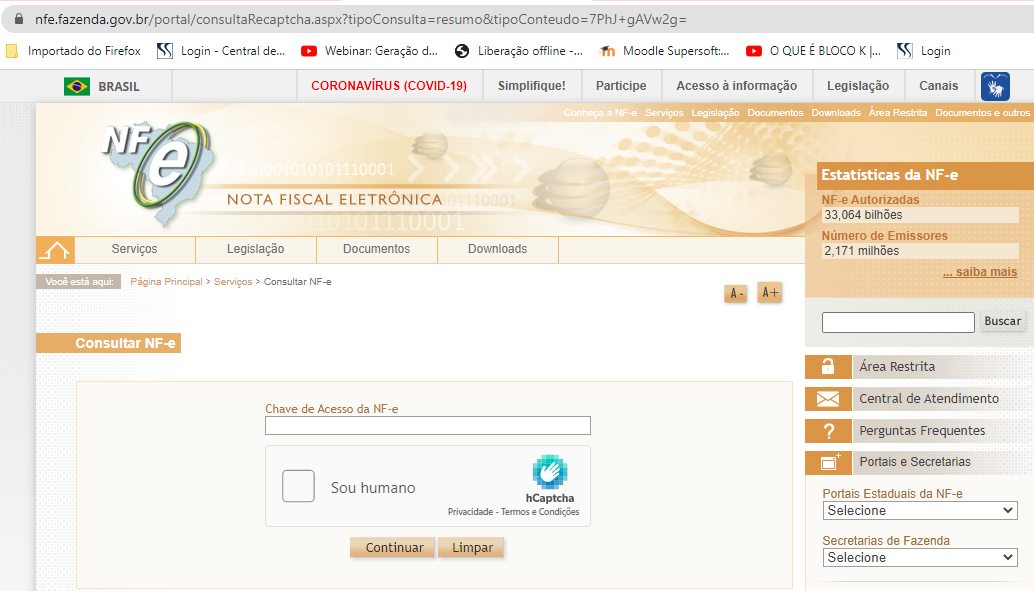The height and width of the screenshot is (591, 1034).
Task: Increase the font size with A+
Action: [x=770, y=292]
